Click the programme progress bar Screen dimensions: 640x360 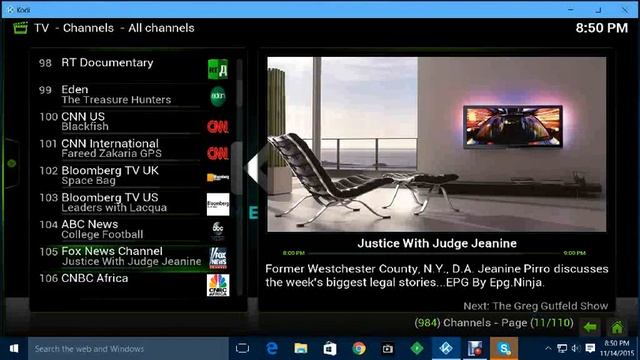[434, 253]
